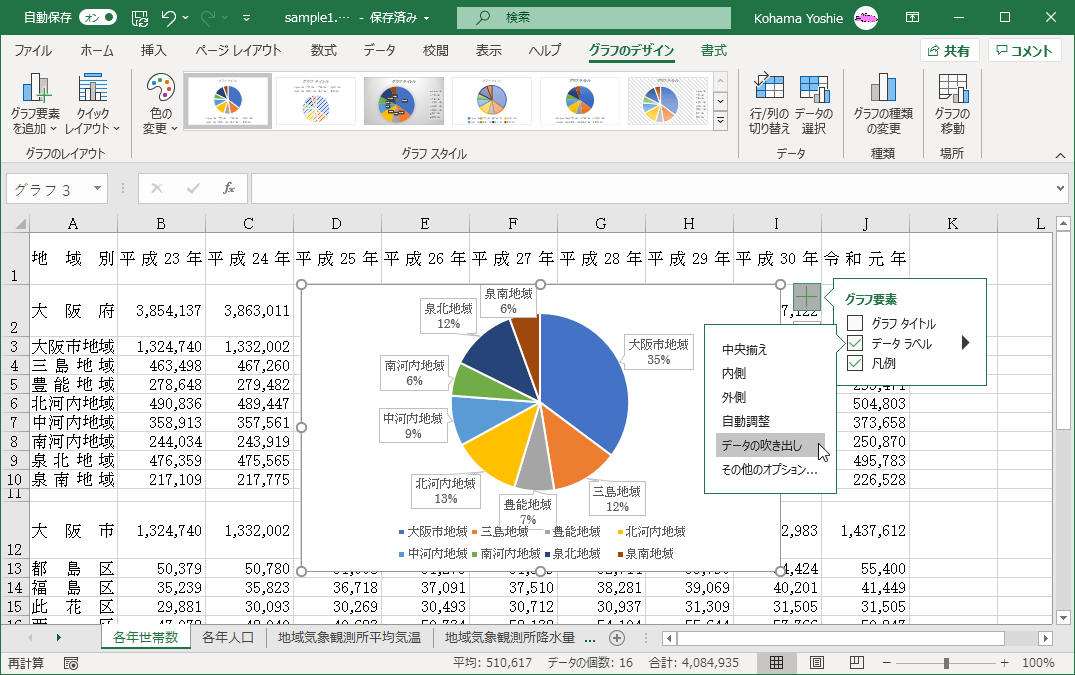1075x675 pixels.
Task: Switch to the 数式 ribbon tab
Action: point(324,51)
